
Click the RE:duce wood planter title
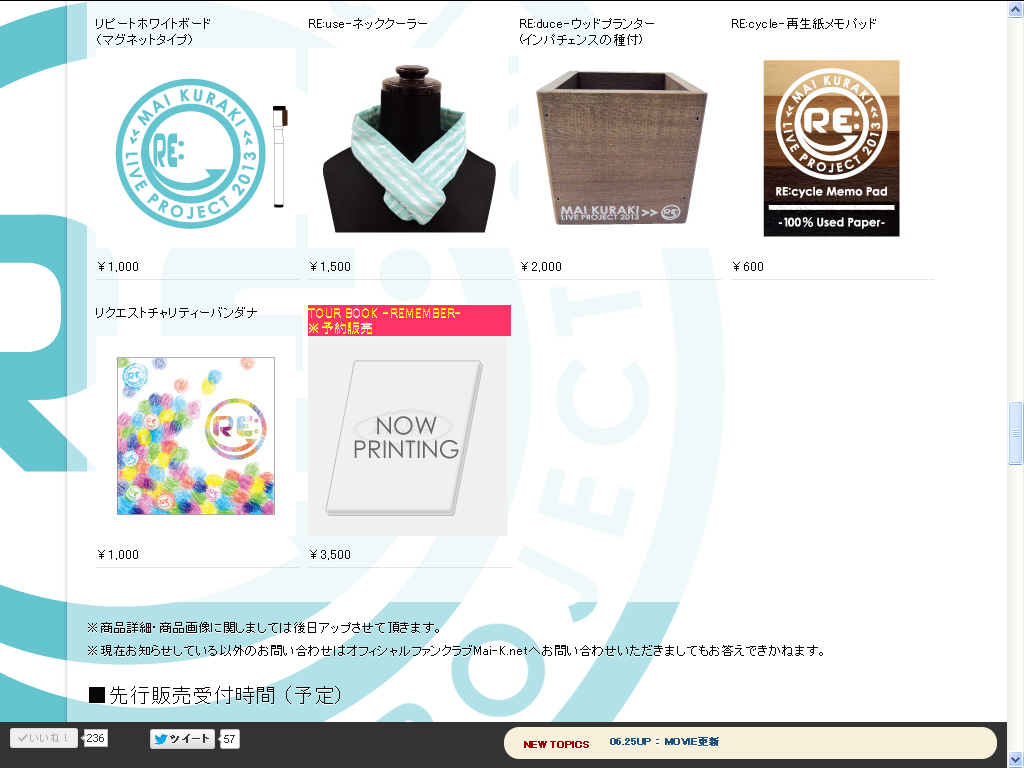click(586, 31)
